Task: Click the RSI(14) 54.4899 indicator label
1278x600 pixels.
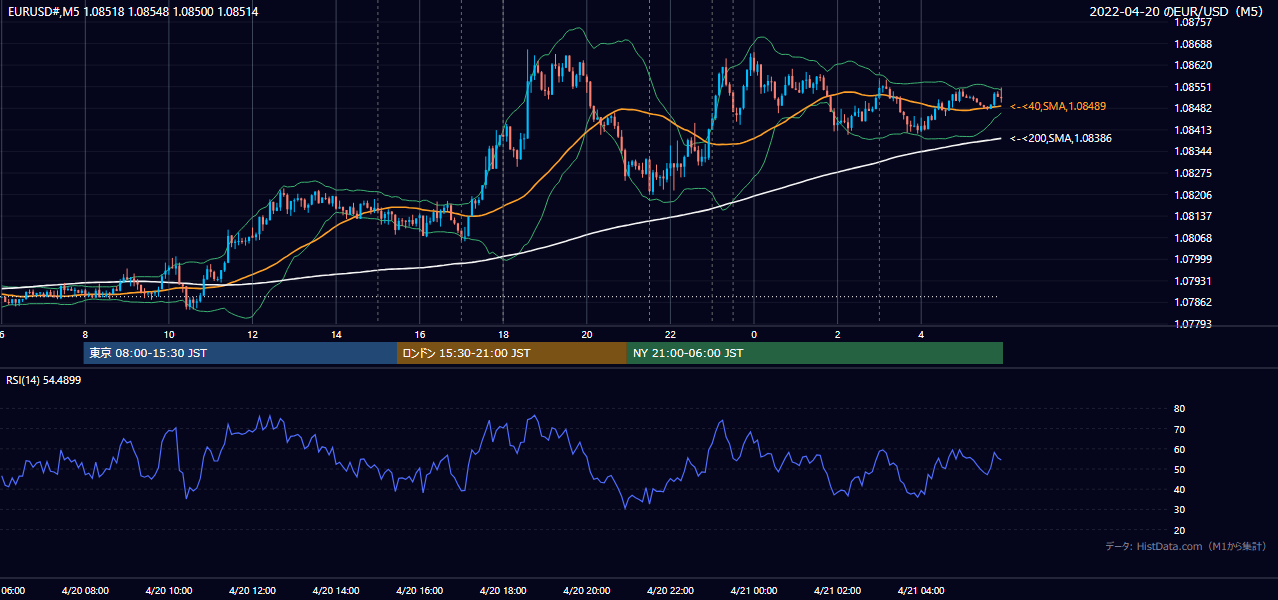Action: [x=44, y=380]
